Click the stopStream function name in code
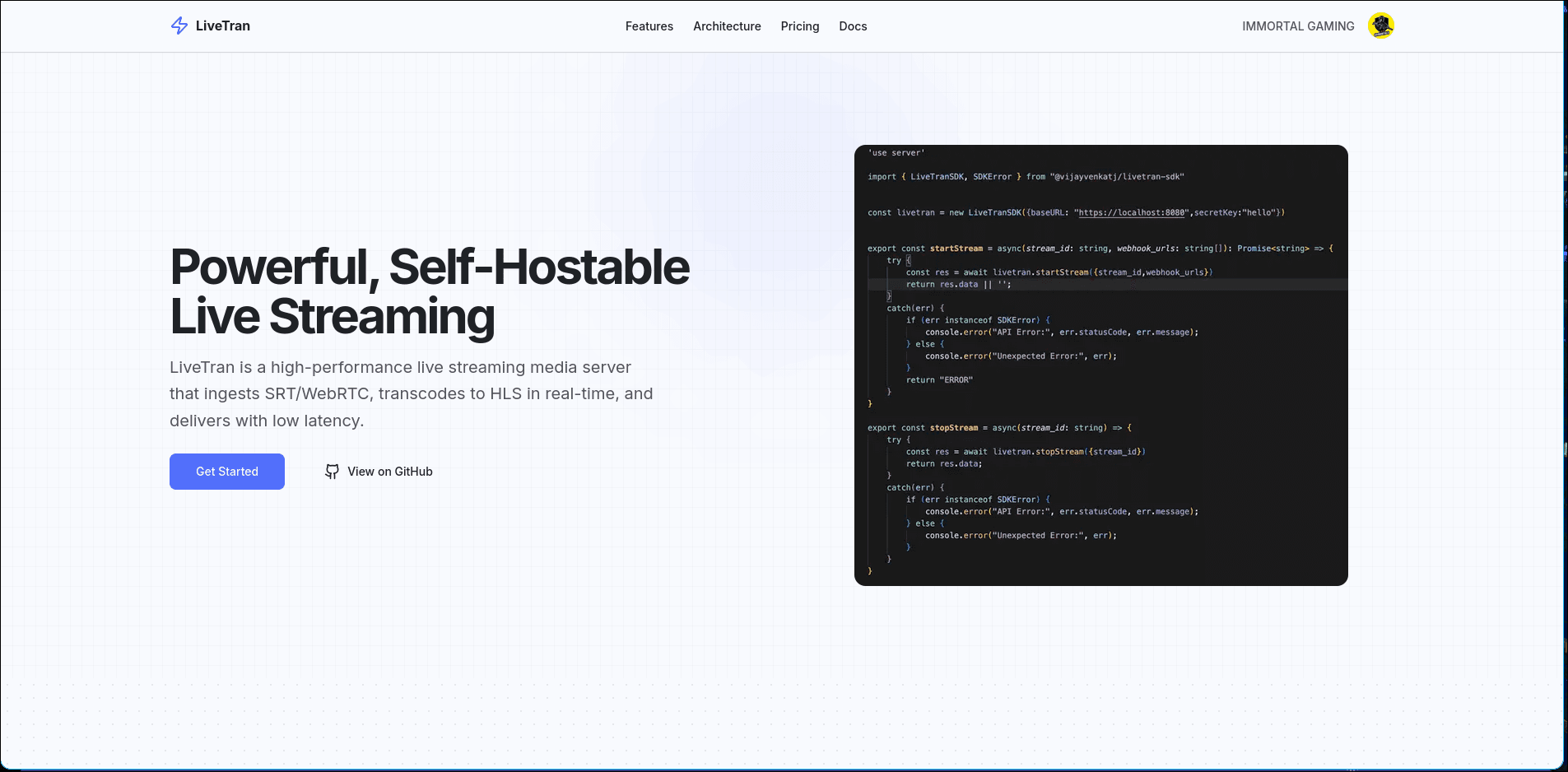 [953, 428]
